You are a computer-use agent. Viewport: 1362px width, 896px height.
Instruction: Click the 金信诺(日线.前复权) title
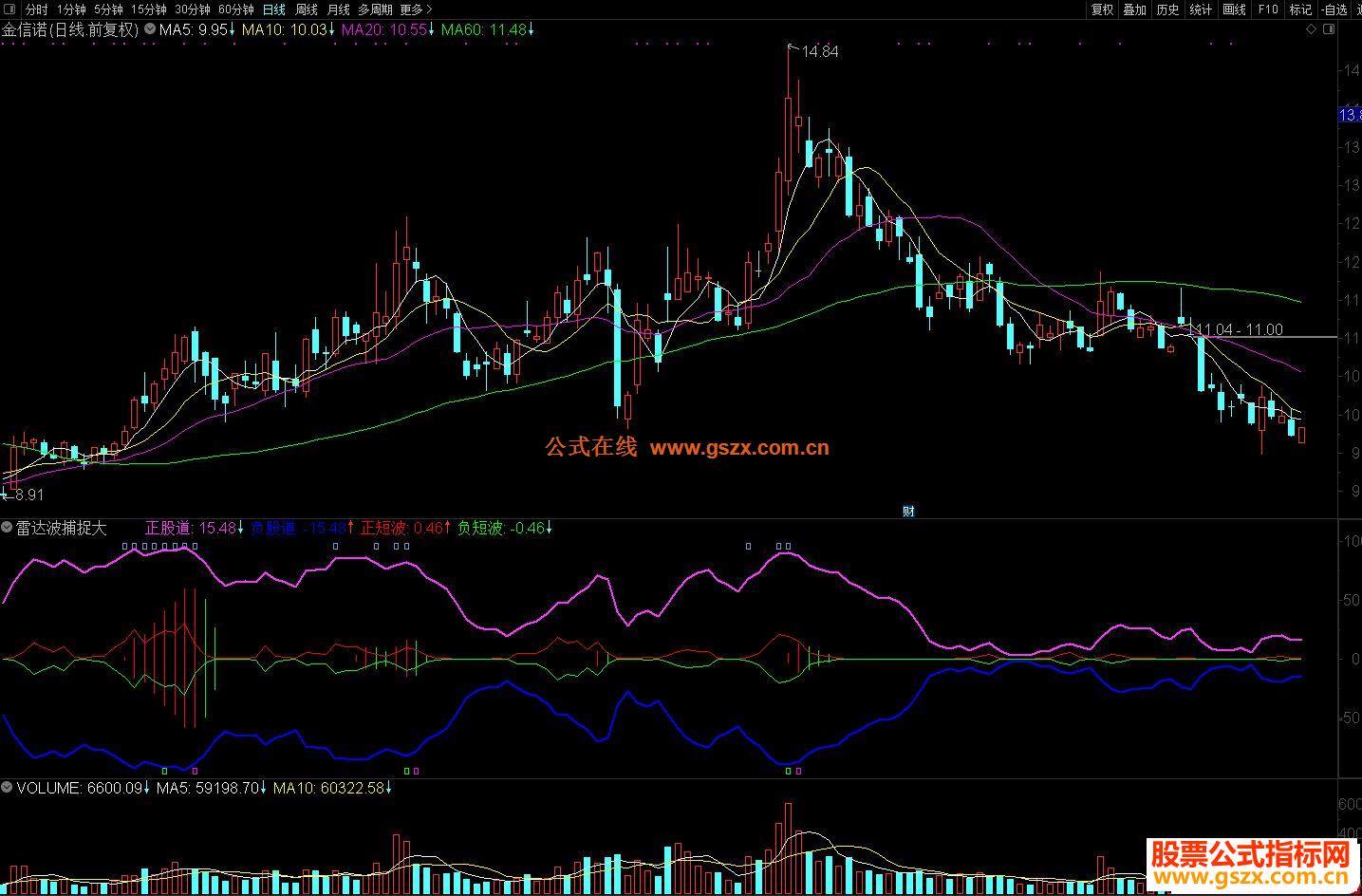click(x=70, y=29)
